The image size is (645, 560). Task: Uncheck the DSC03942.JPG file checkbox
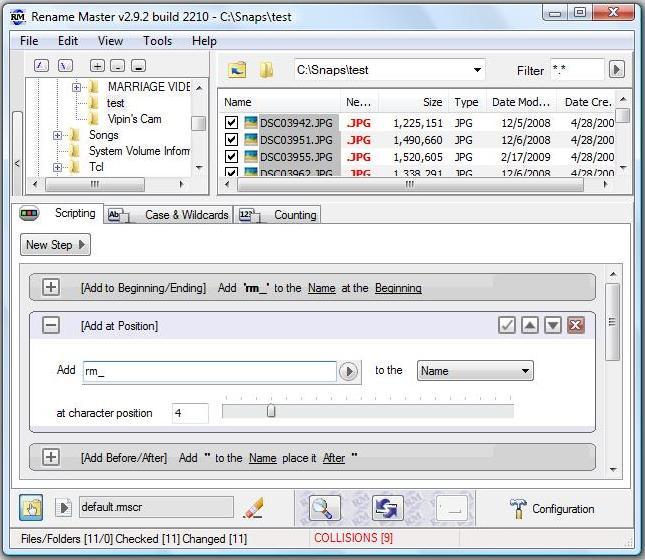(232, 123)
